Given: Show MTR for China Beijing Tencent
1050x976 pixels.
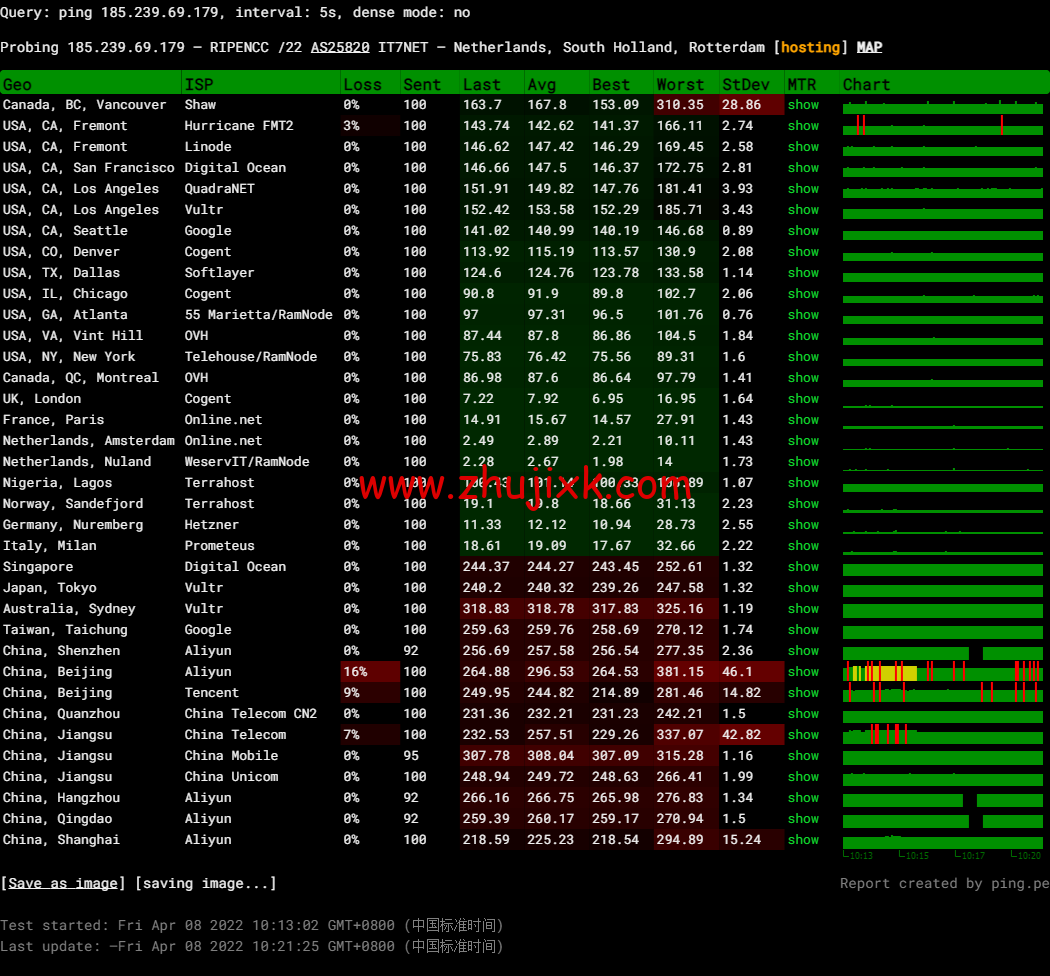Looking at the screenshot, I should pyautogui.click(x=802, y=693).
